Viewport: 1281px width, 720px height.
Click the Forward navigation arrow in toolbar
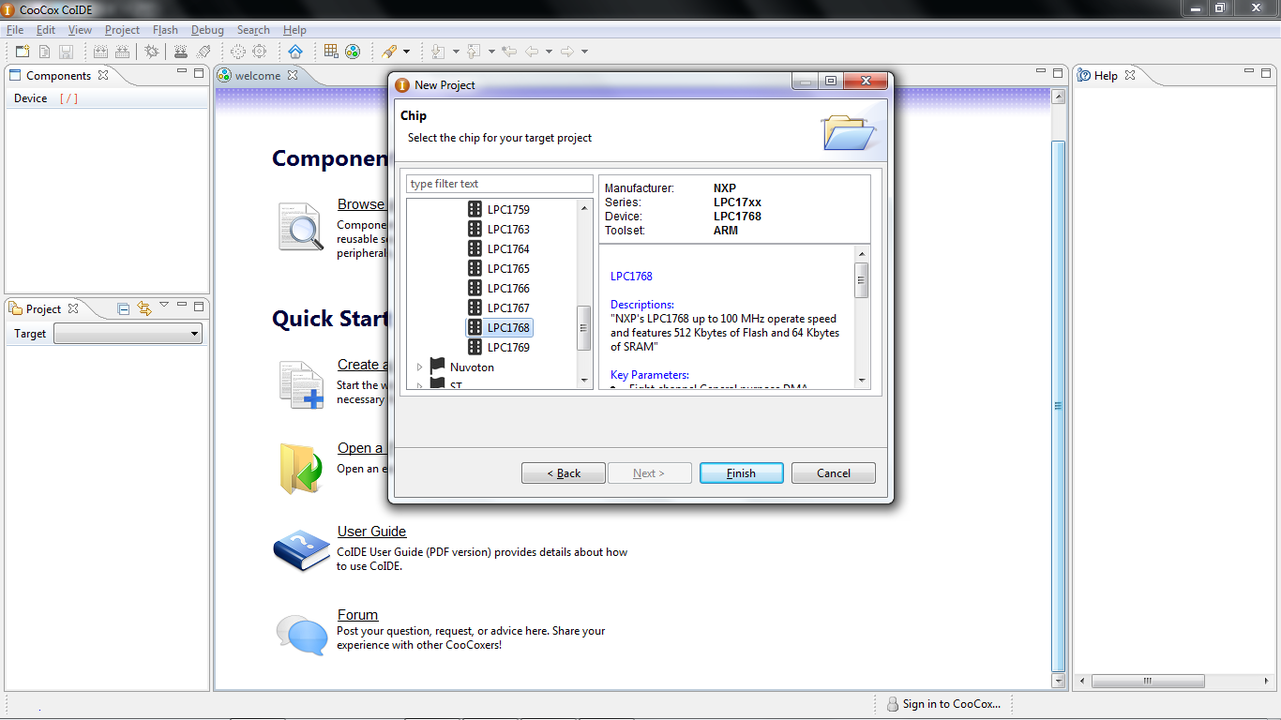coord(567,51)
